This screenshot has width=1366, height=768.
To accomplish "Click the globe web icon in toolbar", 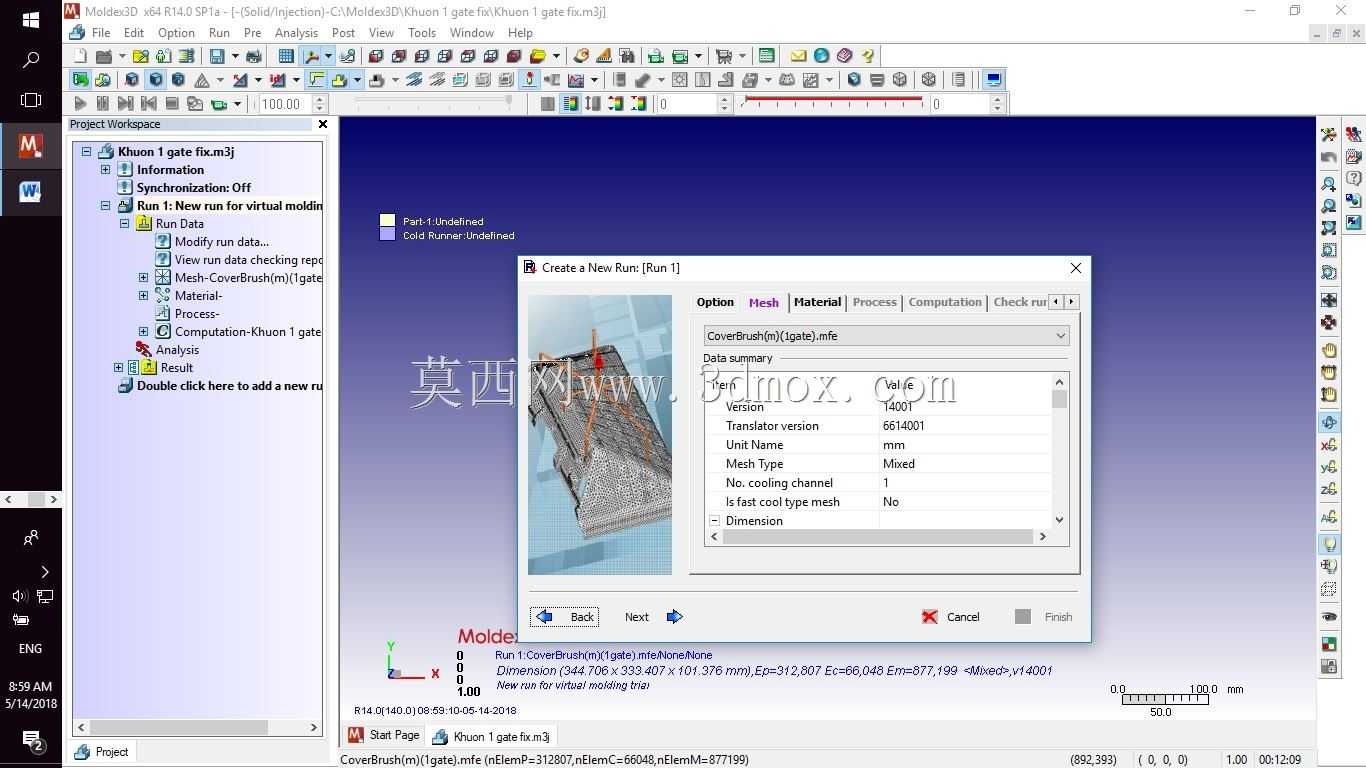I will 822,56.
